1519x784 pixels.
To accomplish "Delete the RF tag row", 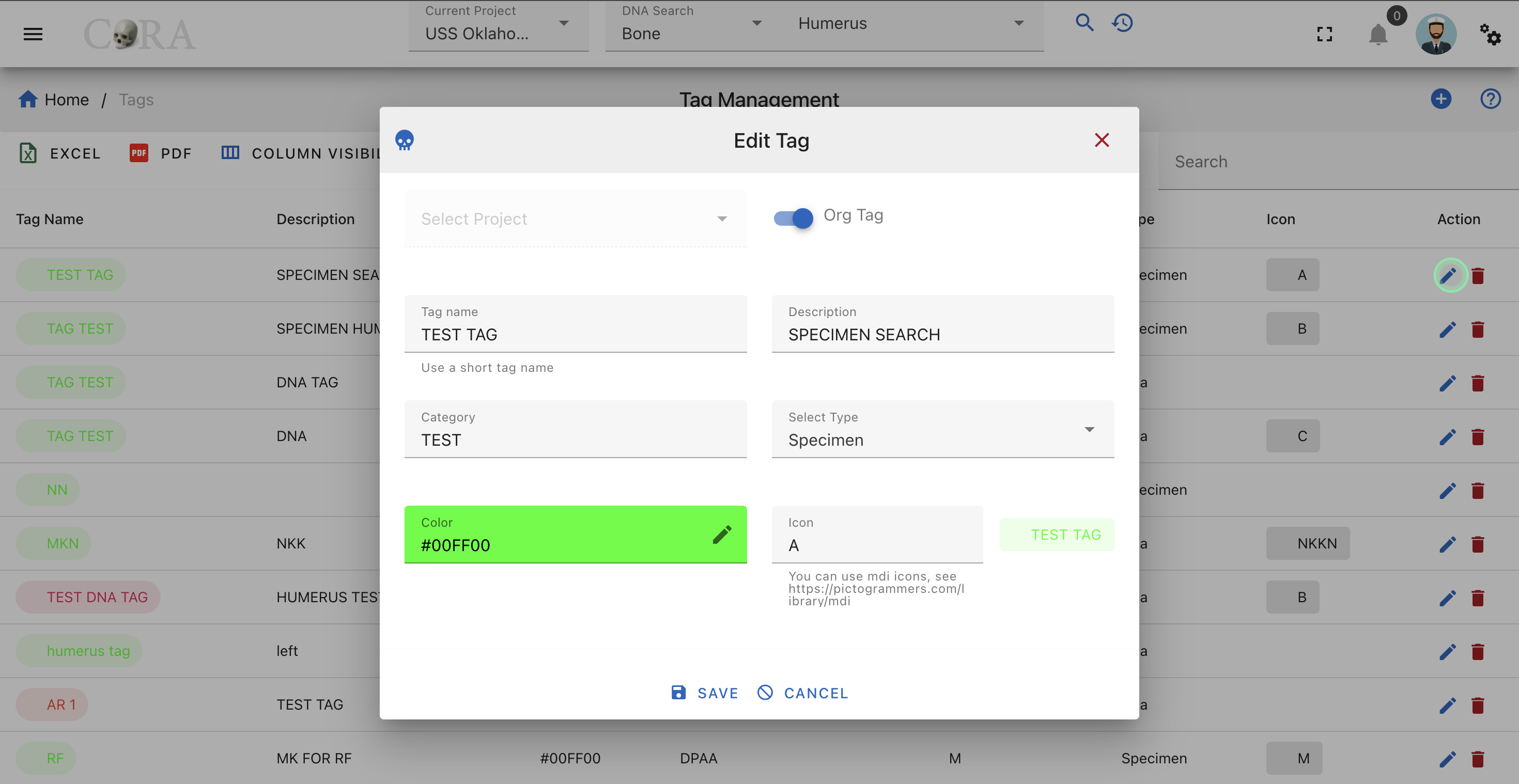I will (x=1478, y=759).
